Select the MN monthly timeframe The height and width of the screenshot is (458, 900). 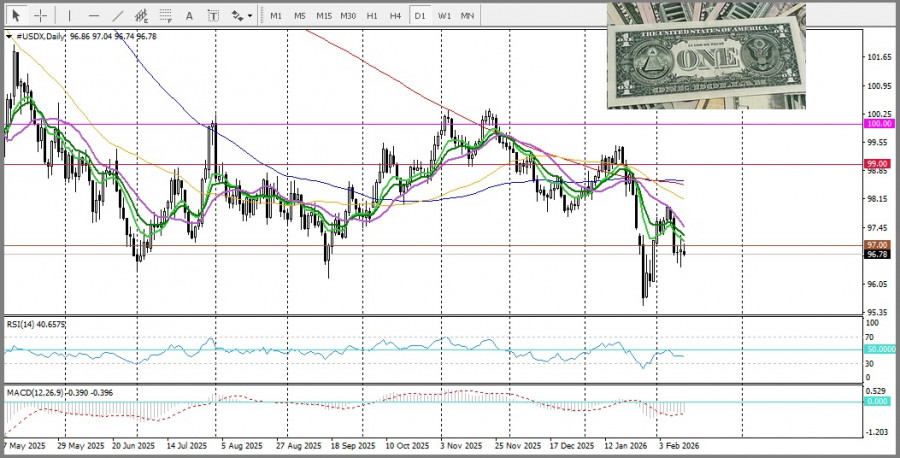tap(468, 16)
